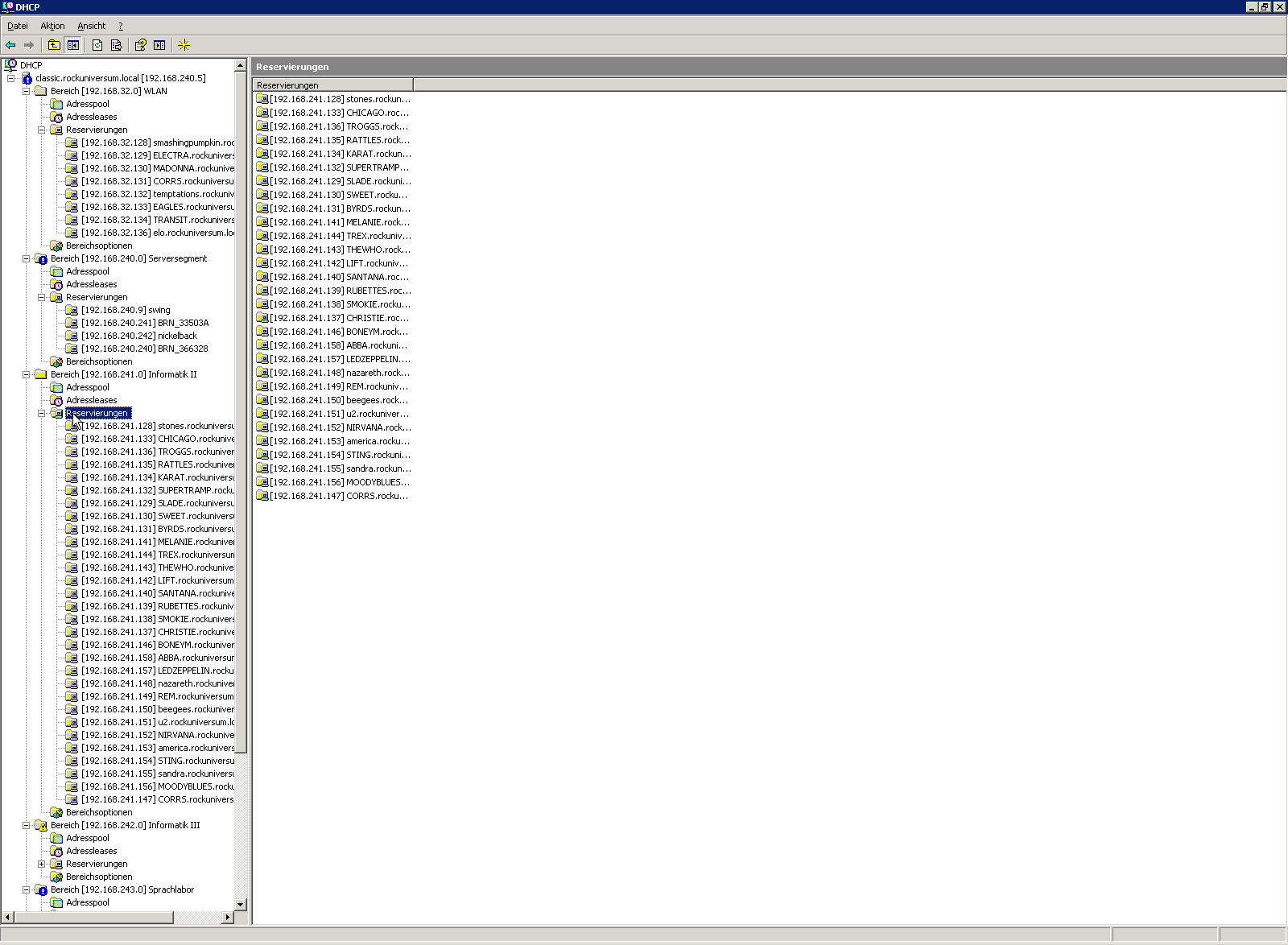Toggle the console tree show/hide icon
Viewport: 1288px width, 945px height.
click(73, 45)
